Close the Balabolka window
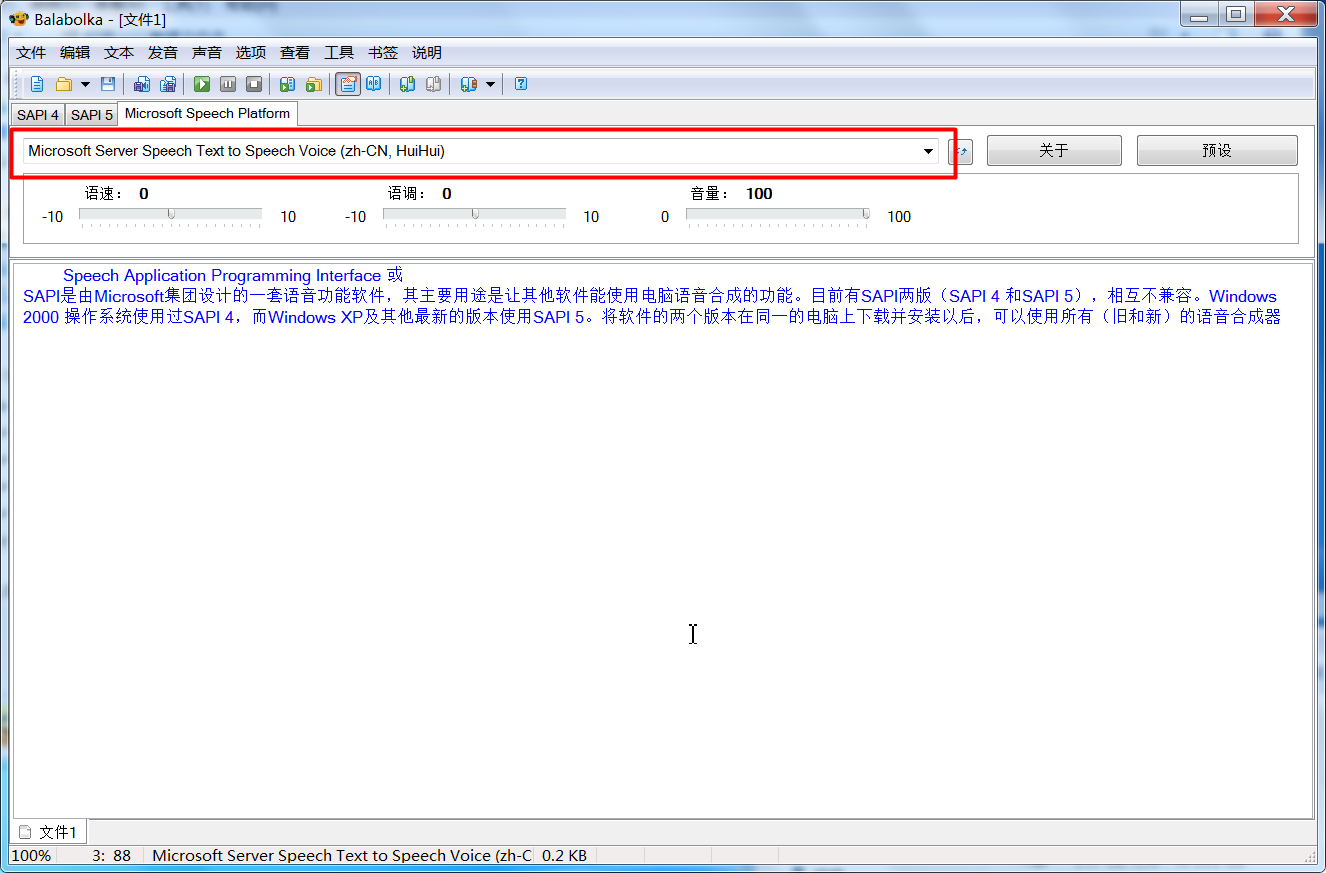Viewport: 1326px width, 873px height. (x=1287, y=15)
